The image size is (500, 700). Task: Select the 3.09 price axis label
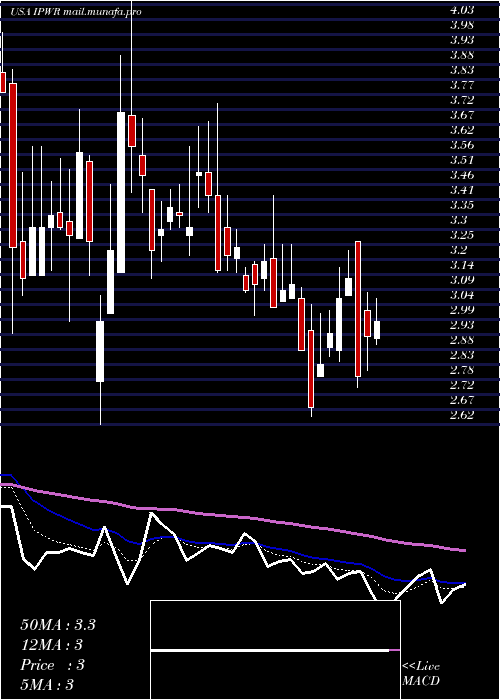(462, 279)
